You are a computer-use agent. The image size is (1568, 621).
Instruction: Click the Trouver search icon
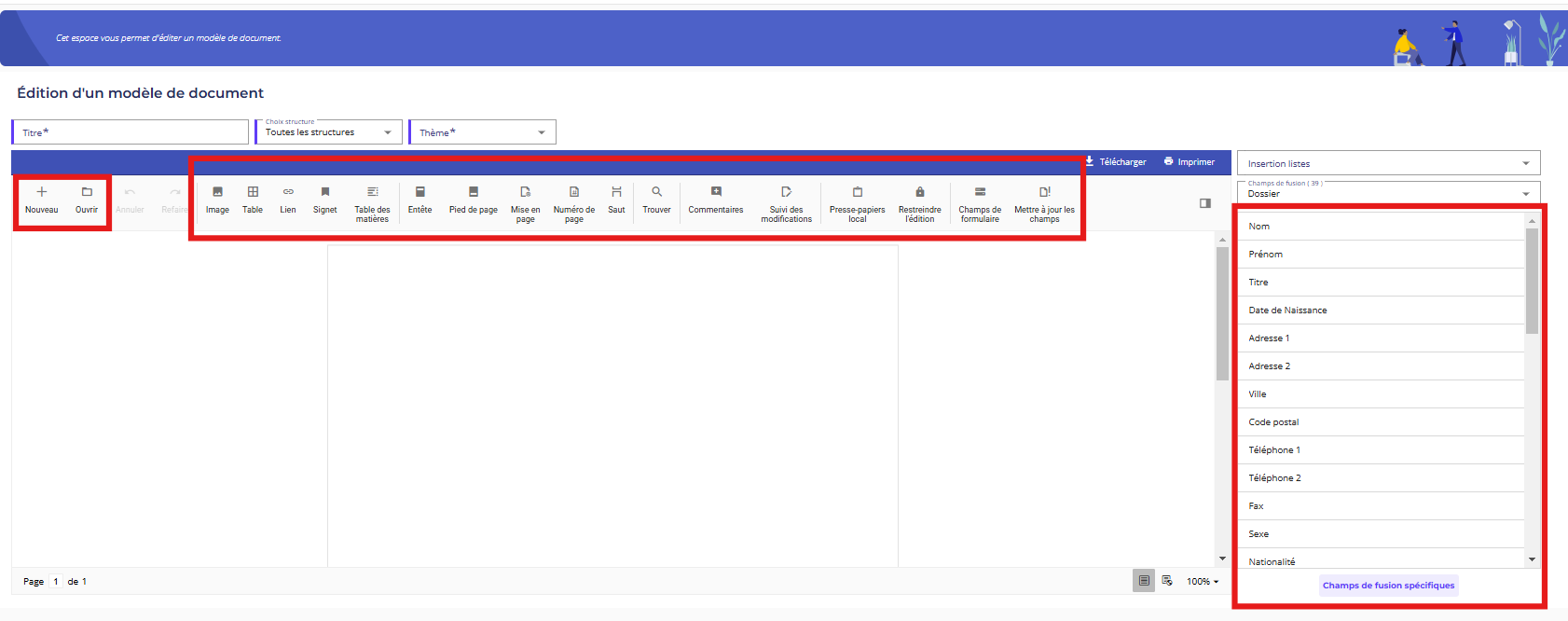coord(656,193)
